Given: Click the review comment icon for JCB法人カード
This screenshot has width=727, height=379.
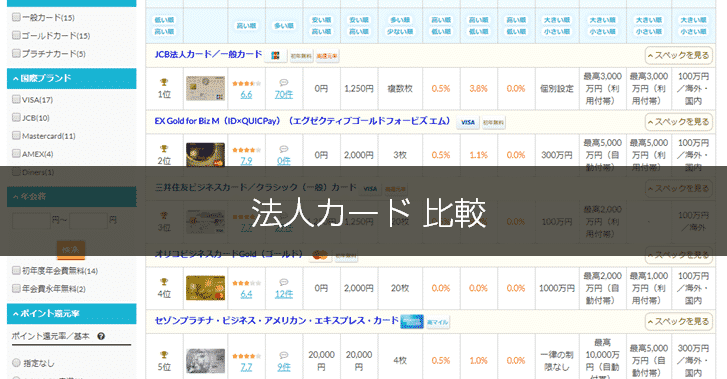Looking at the screenshot, I should click(x=284, y=83).
